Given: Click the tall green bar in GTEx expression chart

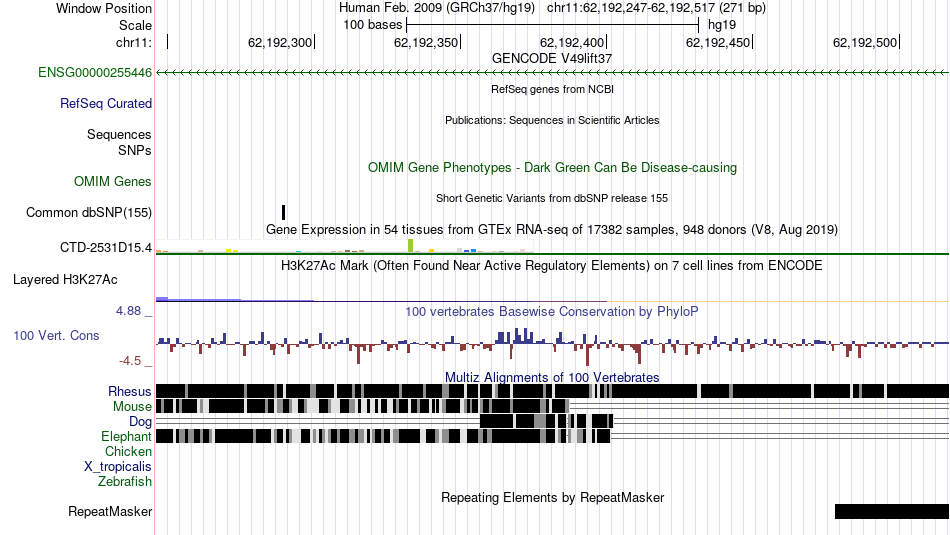Looking at the screenshot, I should (x=411, y=245).
